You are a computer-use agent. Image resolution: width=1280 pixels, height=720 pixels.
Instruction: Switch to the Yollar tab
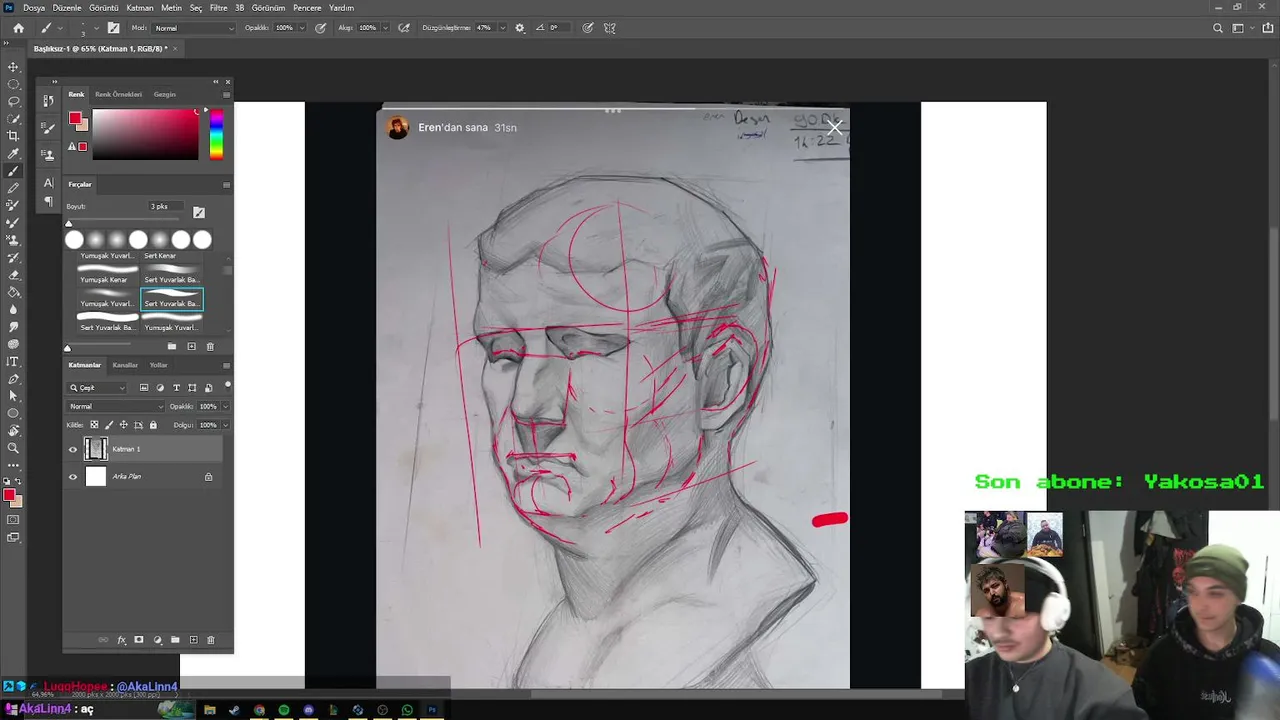click(158, 365)
